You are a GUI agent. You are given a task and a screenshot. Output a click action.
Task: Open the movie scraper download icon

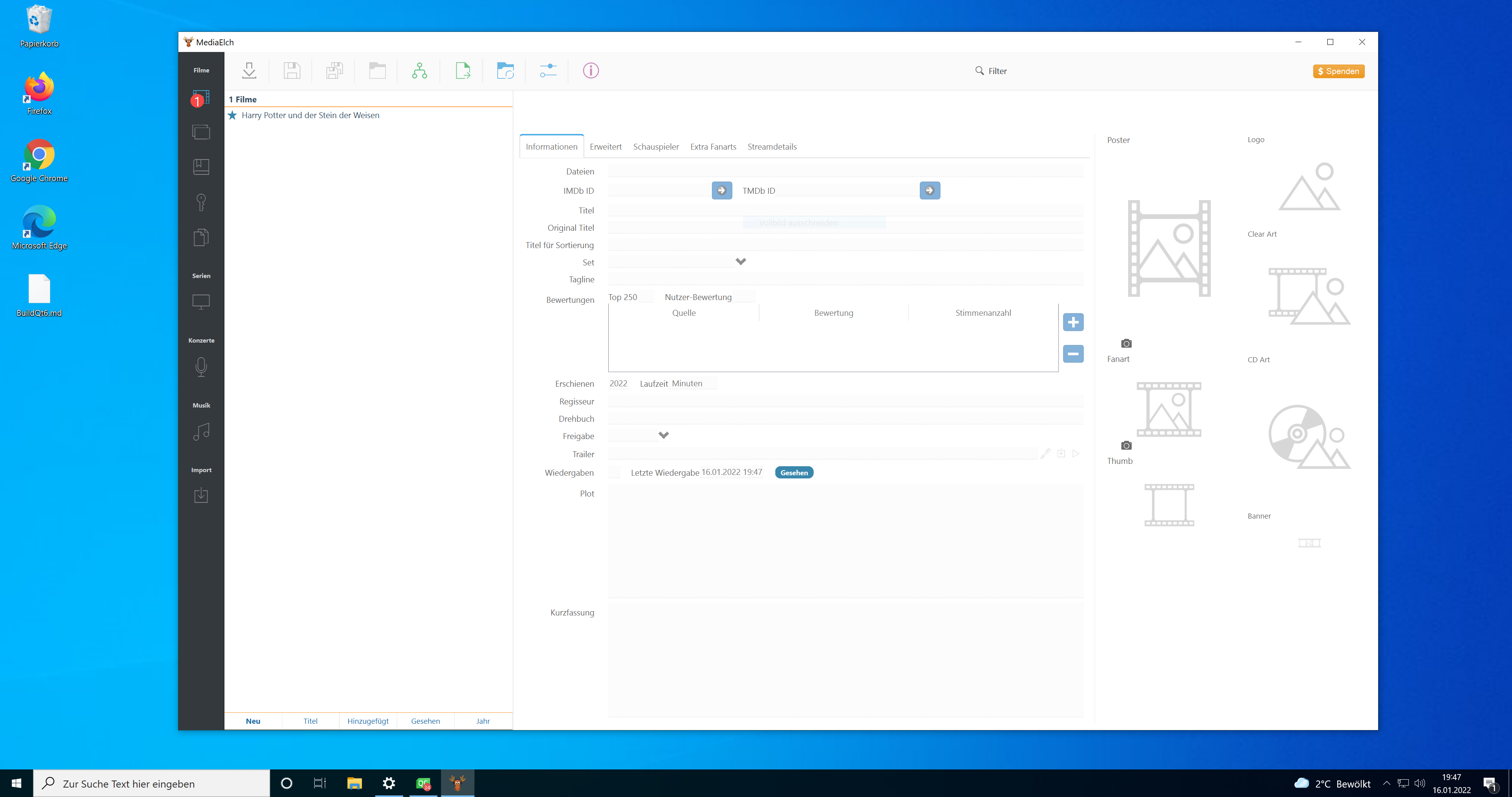tap(249, 70)
